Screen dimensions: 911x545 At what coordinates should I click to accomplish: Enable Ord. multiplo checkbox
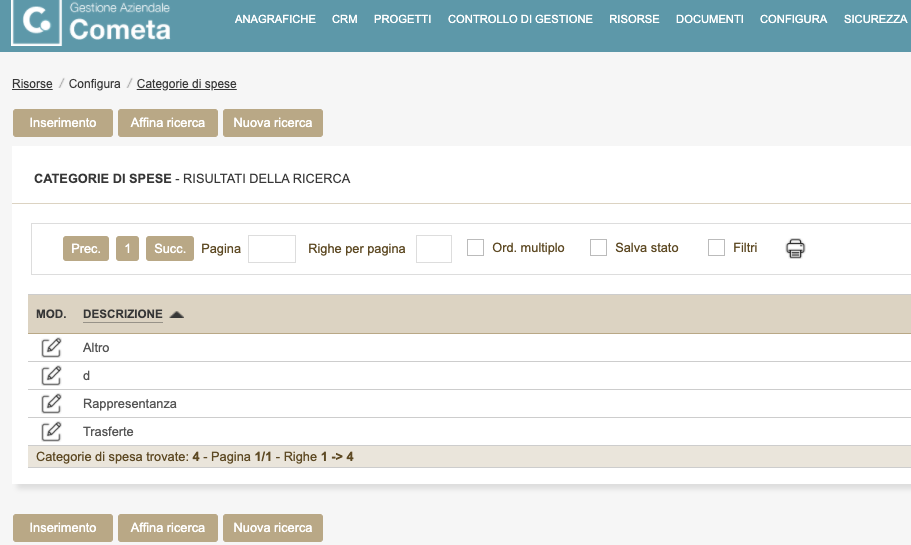tap(476, 248)
